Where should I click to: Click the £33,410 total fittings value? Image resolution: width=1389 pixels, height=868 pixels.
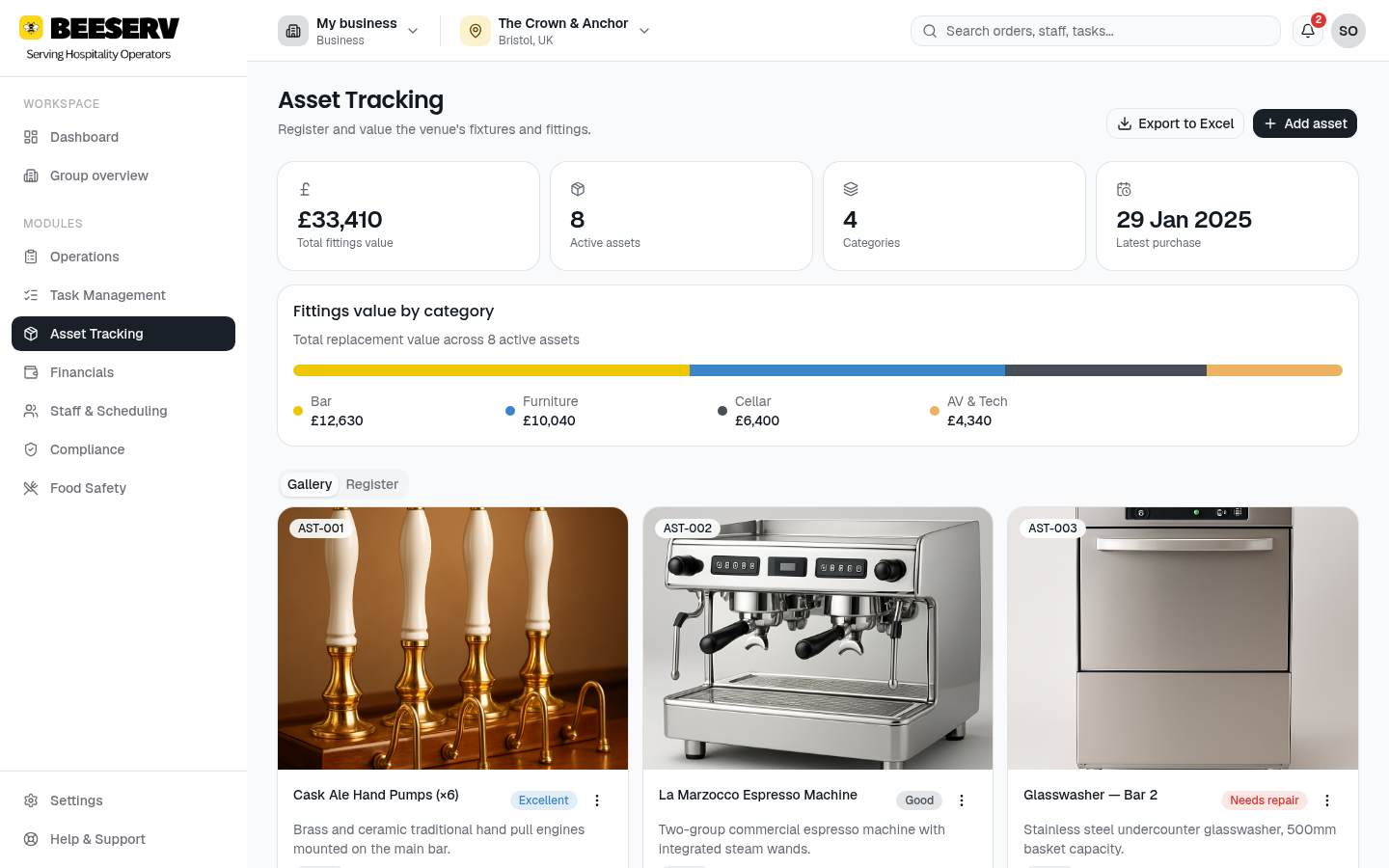coord(340,220)
